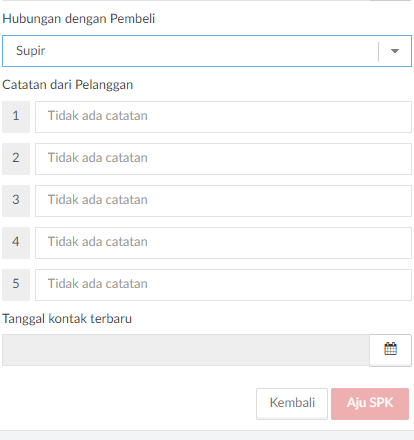Screen dimensions: 414x440
Task: Focus customer note field number 2
Action: 223,159
